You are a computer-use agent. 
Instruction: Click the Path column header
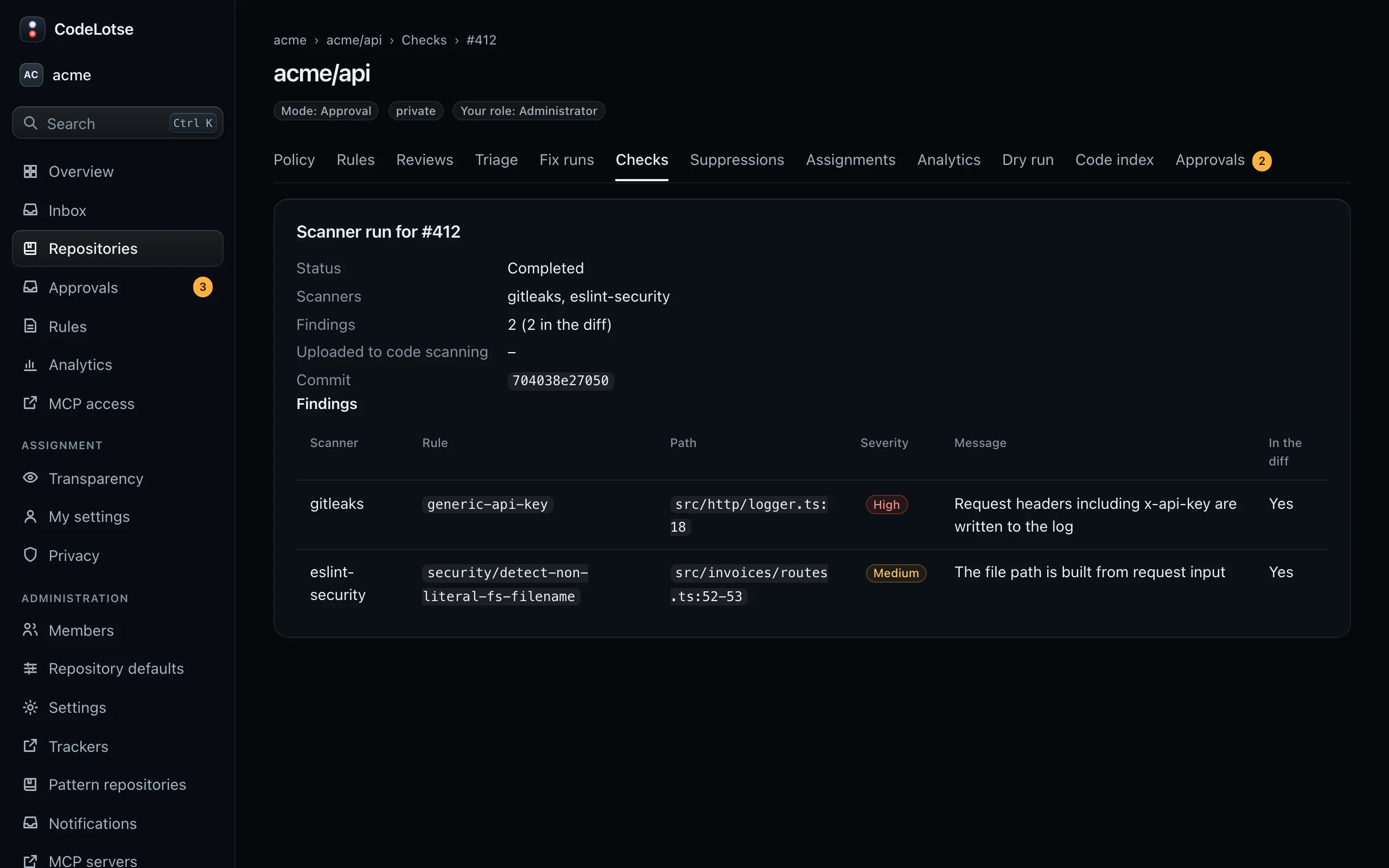[683, 443]
